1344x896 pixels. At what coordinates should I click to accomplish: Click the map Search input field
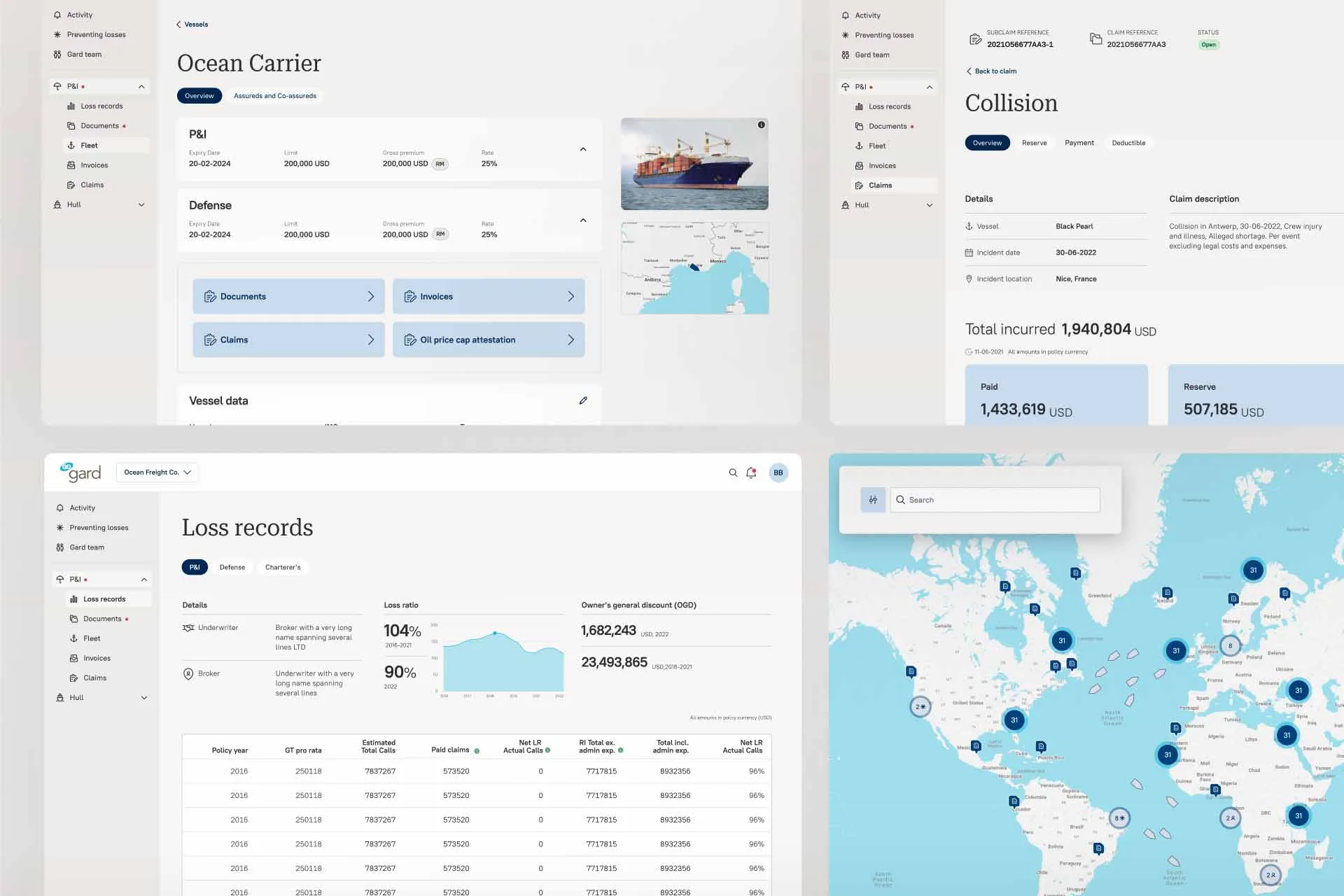pyautogui.click(x=995, y=500)
